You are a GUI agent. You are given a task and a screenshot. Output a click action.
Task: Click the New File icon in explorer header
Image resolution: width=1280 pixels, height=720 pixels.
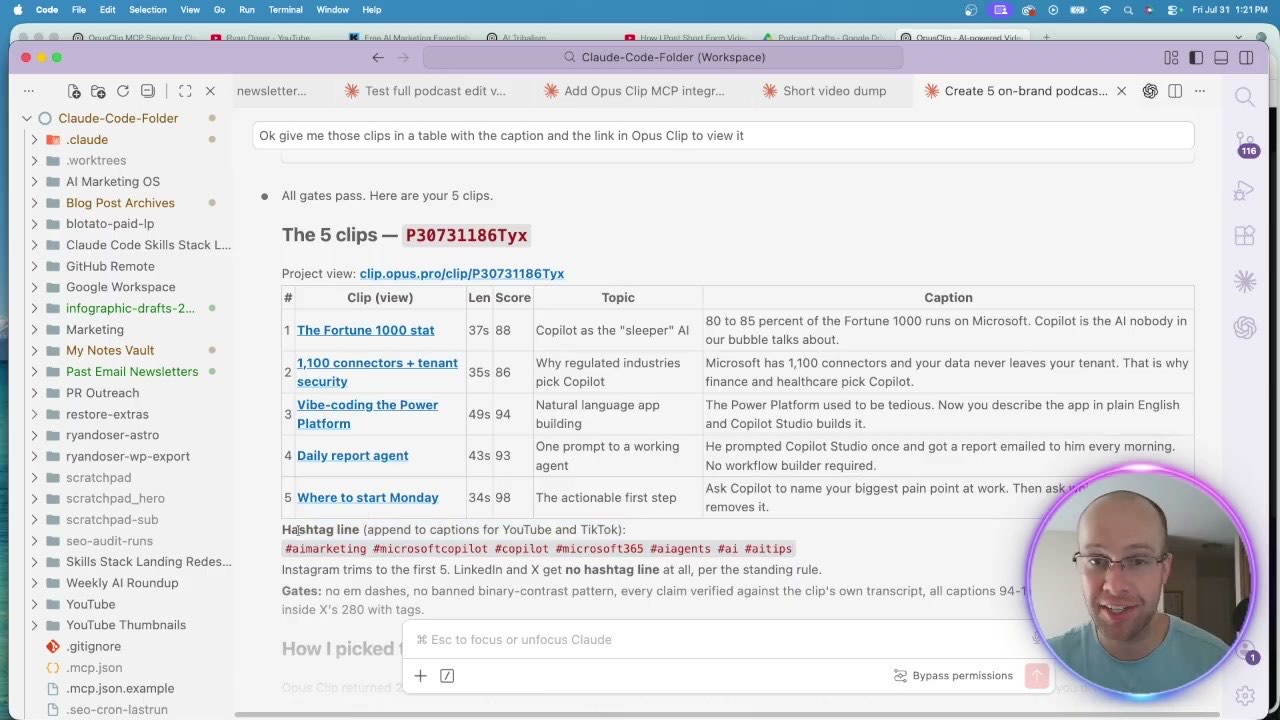point(74,91)
